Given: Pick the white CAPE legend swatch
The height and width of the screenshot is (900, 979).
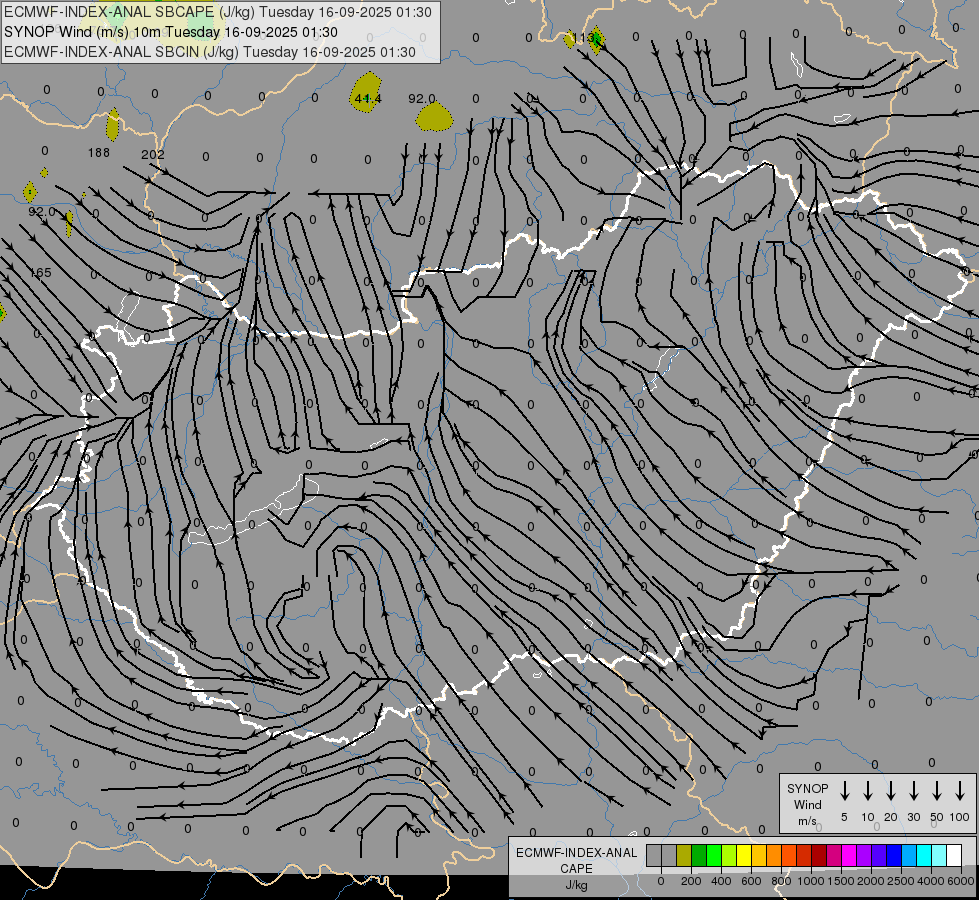Looking at the screenshot, I should pos(954,855).
